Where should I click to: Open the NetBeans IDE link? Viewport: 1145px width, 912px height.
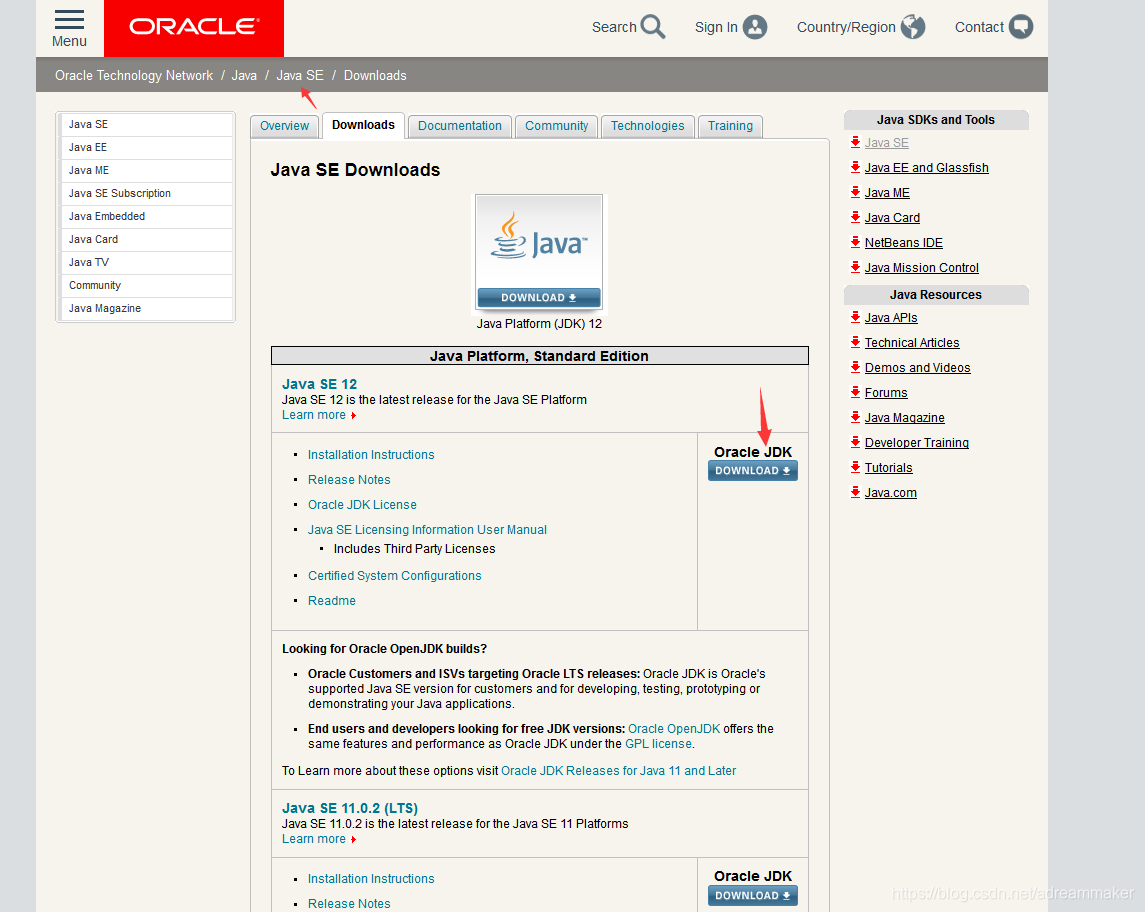(x=904, y=242)
